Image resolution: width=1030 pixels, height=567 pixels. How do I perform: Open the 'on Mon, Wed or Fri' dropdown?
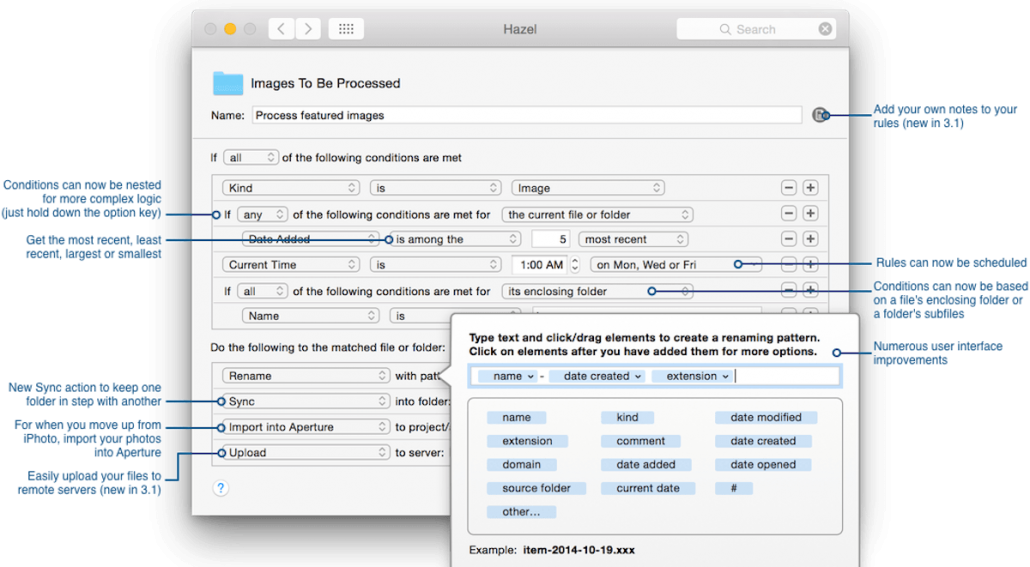675,265
